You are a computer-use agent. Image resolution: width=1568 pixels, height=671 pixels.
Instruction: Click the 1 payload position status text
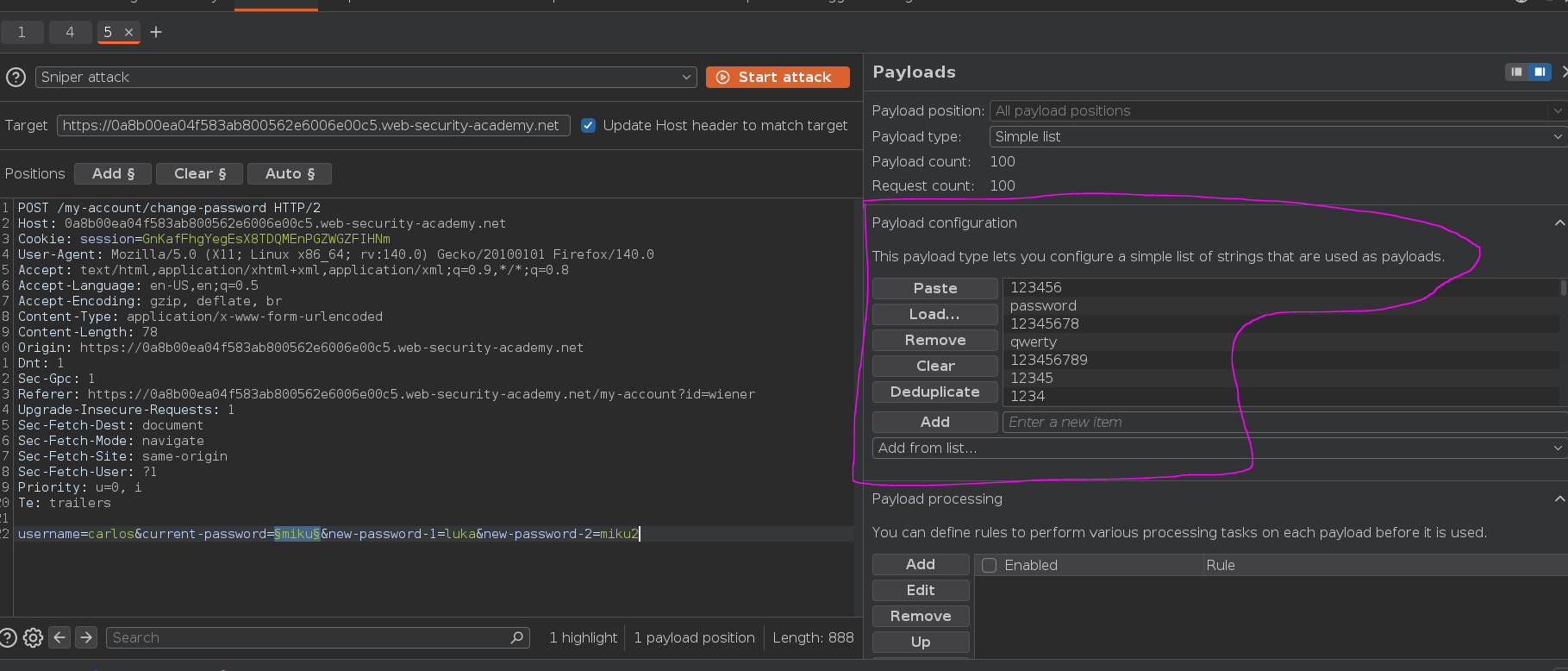694,637
